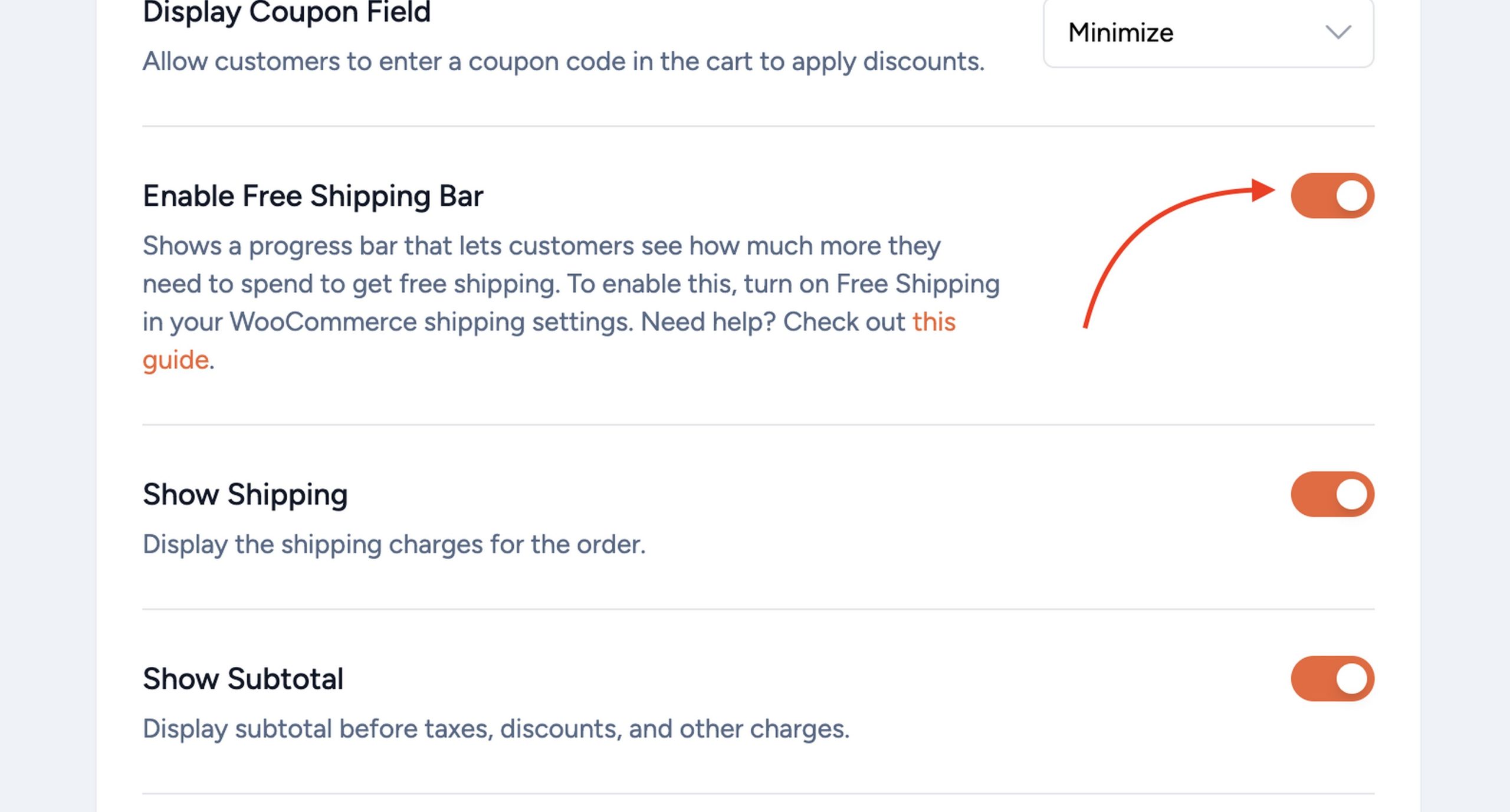Click the coupon code description text
This screenshot has height=812, width=1510.
pyautogui.click(x=563, y=61)
